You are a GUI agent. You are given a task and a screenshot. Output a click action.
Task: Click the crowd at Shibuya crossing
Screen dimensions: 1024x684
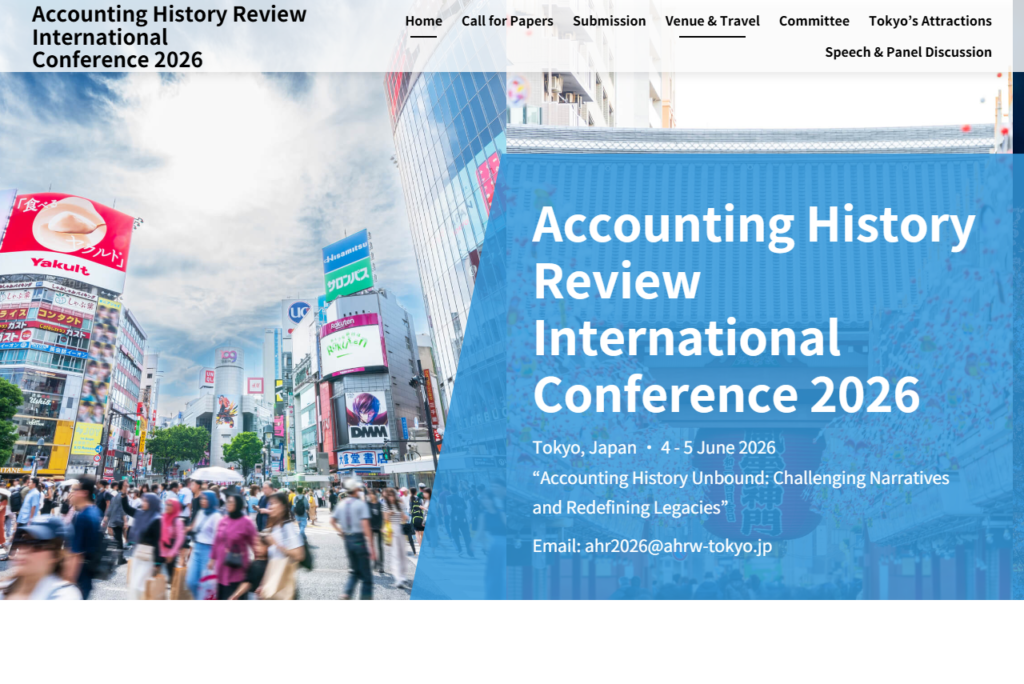pos(200,540)
